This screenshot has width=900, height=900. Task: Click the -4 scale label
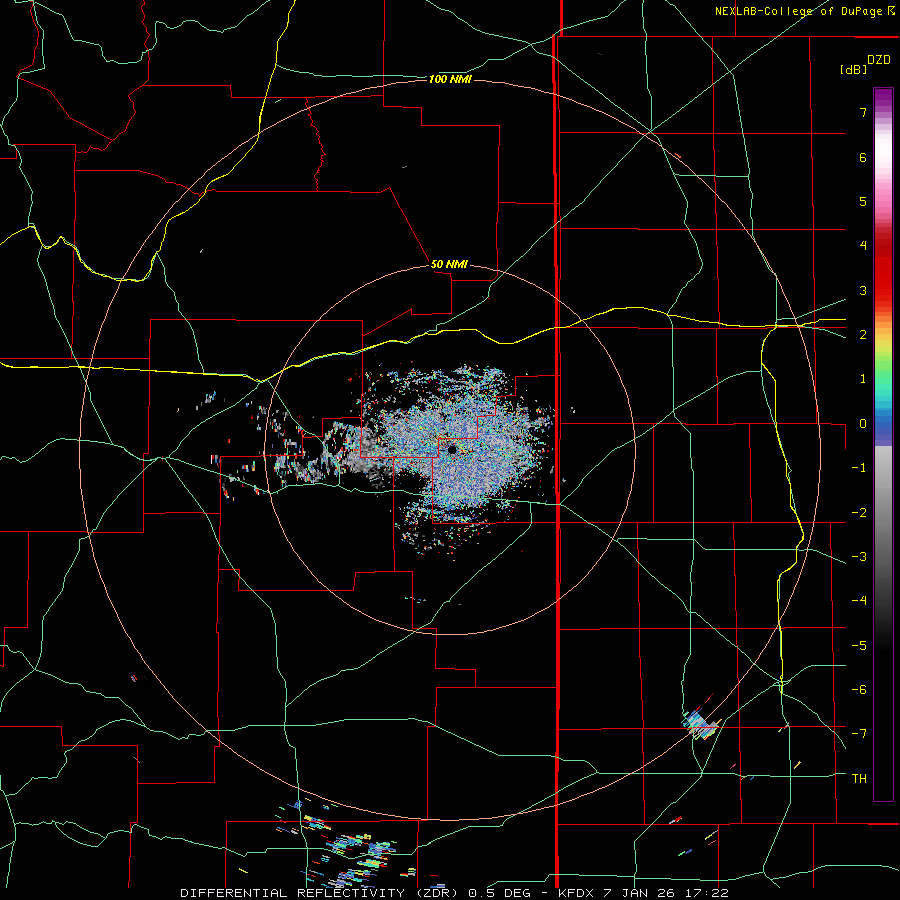[859, 601]
